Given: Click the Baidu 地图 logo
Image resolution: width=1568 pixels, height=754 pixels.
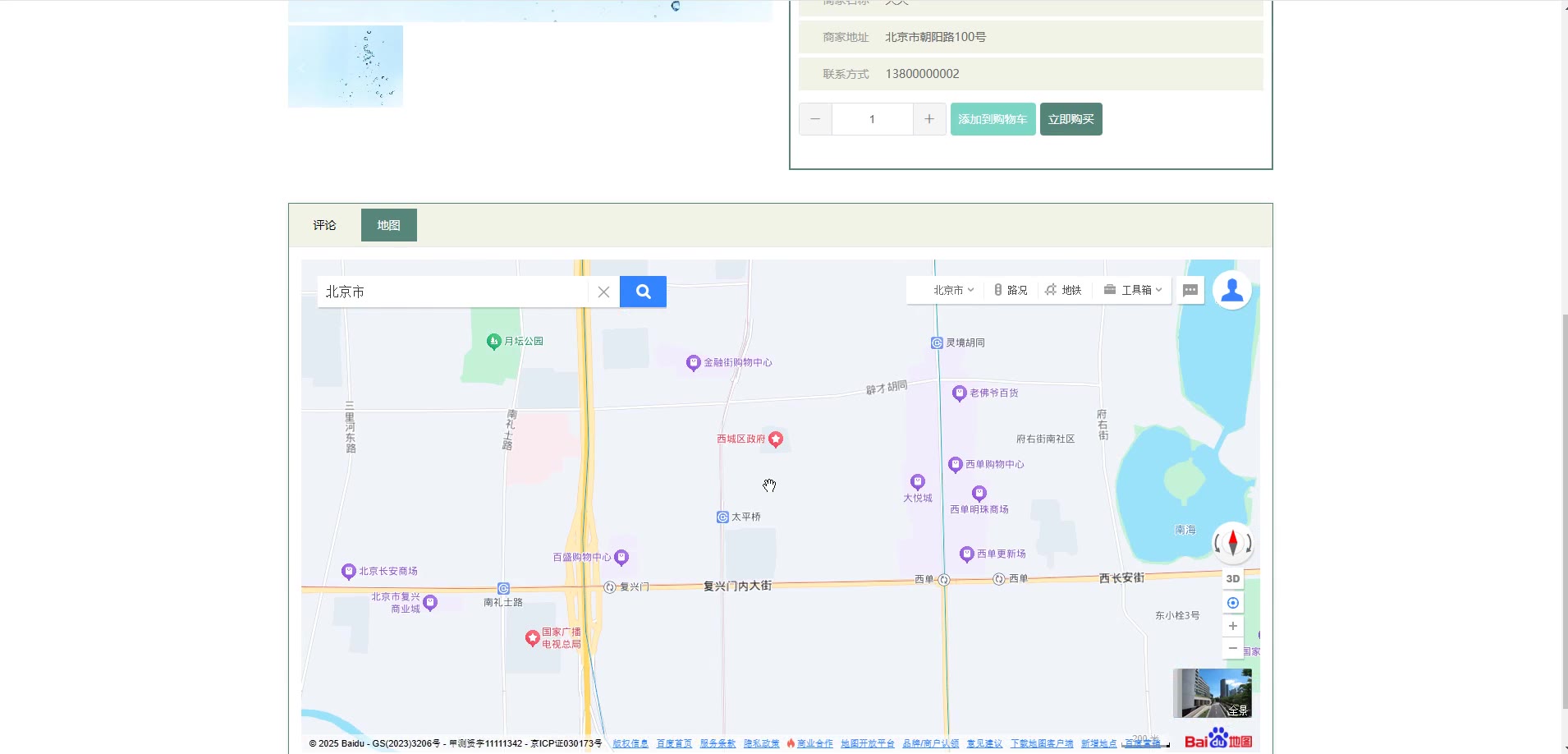Looking at the screenshot, I should click(1218, 738).
